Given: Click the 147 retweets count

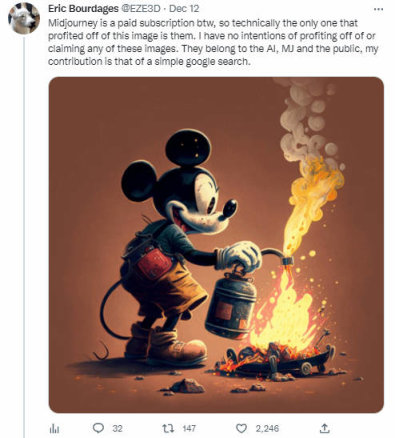Looking at the screenshot, I should point(189,428).
